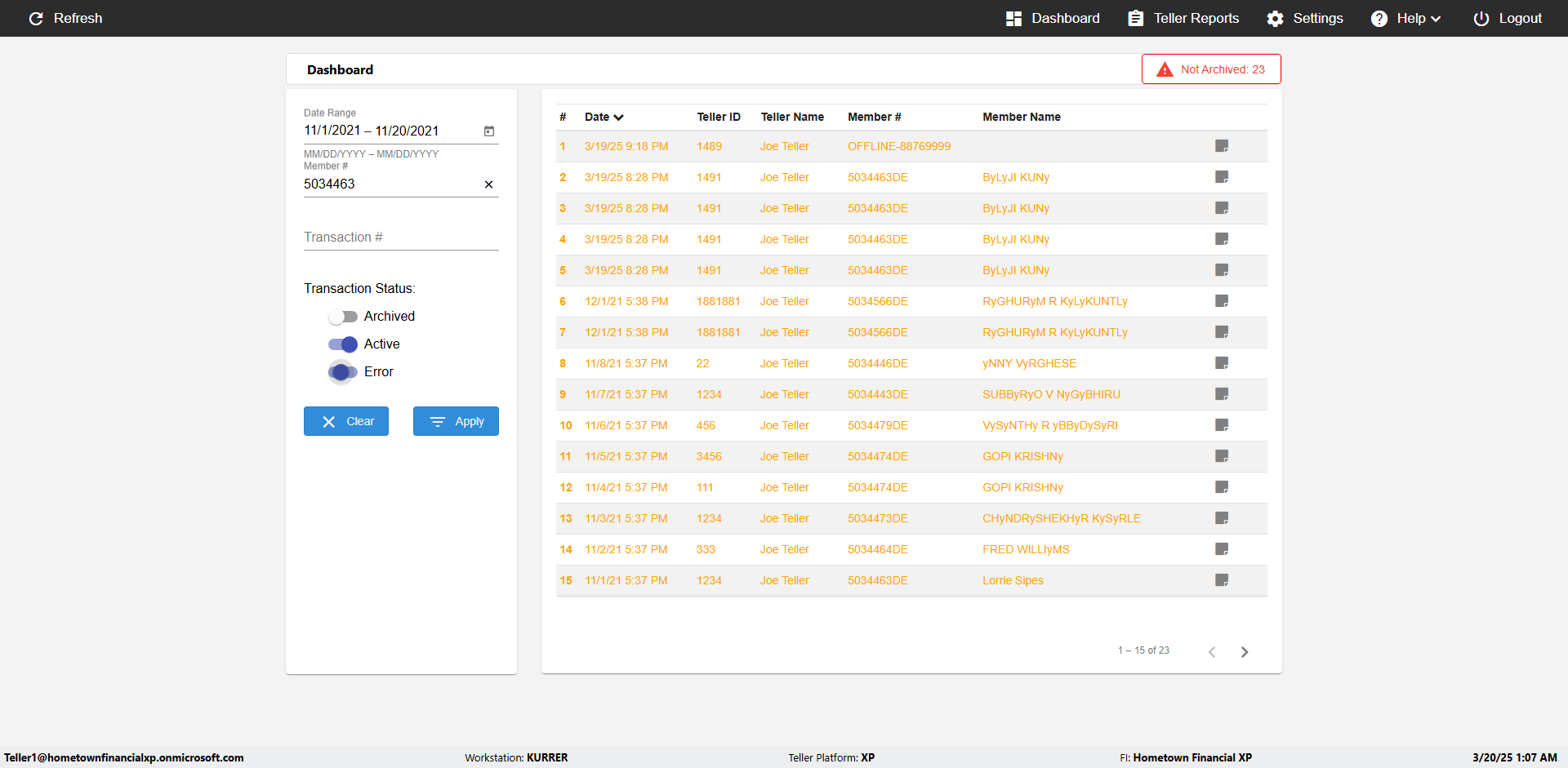Screen dimensions: 1568x768
Task: Open note icon for row 3
Action: [1222, 208]
